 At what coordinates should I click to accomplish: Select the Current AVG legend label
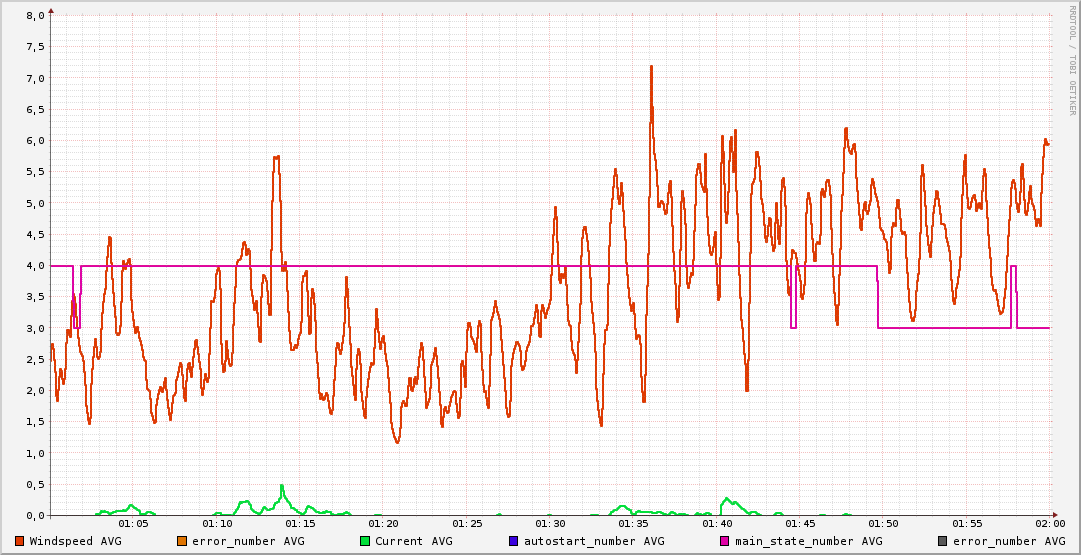(413, 541)
